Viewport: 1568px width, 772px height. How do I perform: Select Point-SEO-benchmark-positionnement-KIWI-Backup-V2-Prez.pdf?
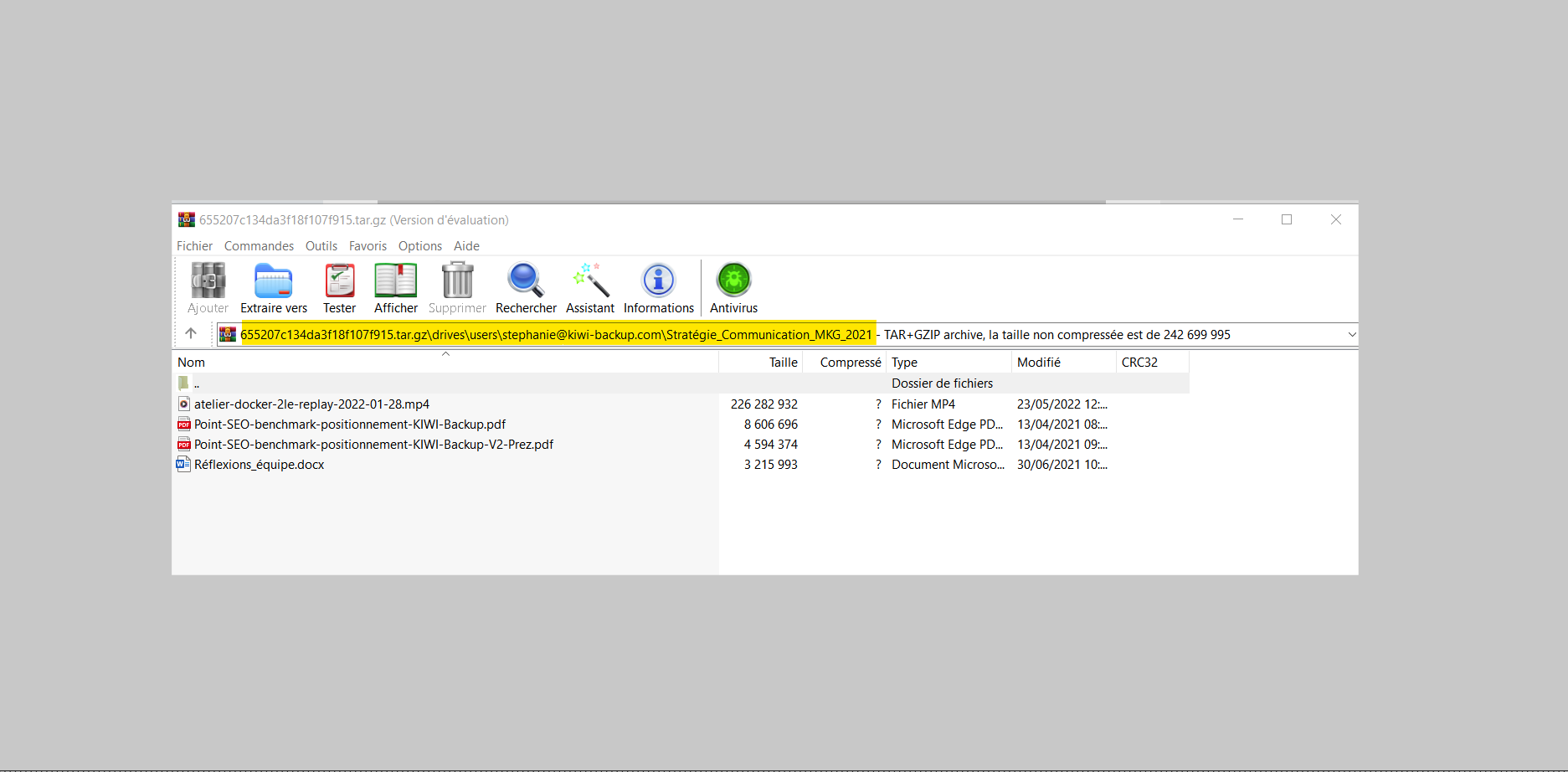373,445
